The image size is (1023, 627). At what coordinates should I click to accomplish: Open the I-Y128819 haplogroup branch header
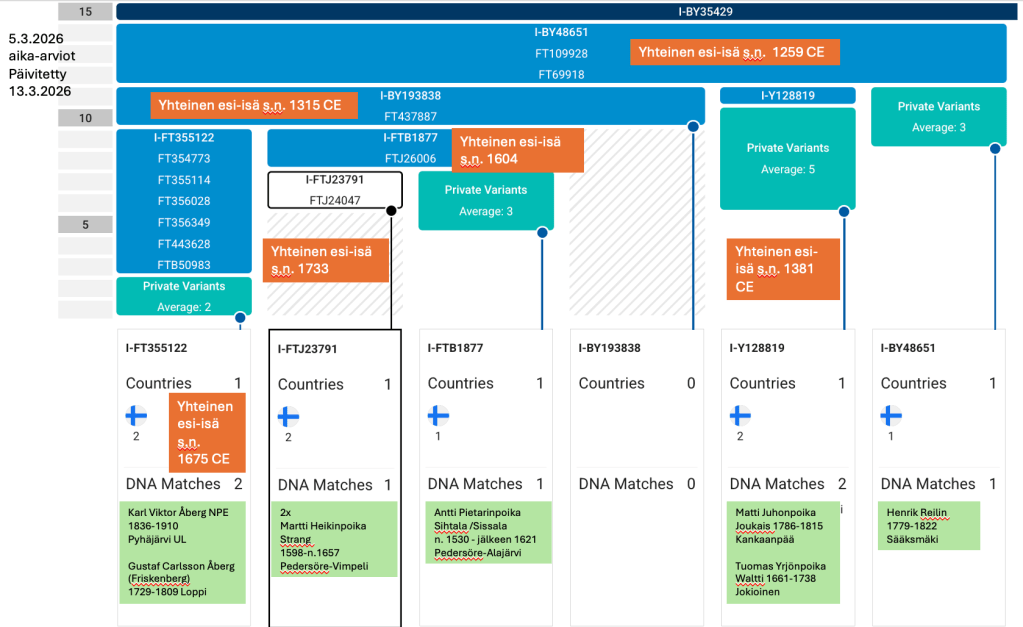click(x=788, y=96)
